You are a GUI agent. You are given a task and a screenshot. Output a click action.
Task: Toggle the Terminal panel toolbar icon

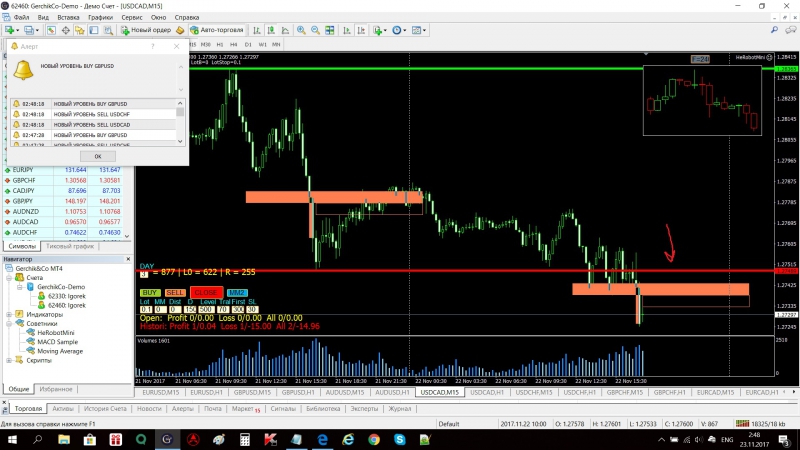(x=93, y=30)
